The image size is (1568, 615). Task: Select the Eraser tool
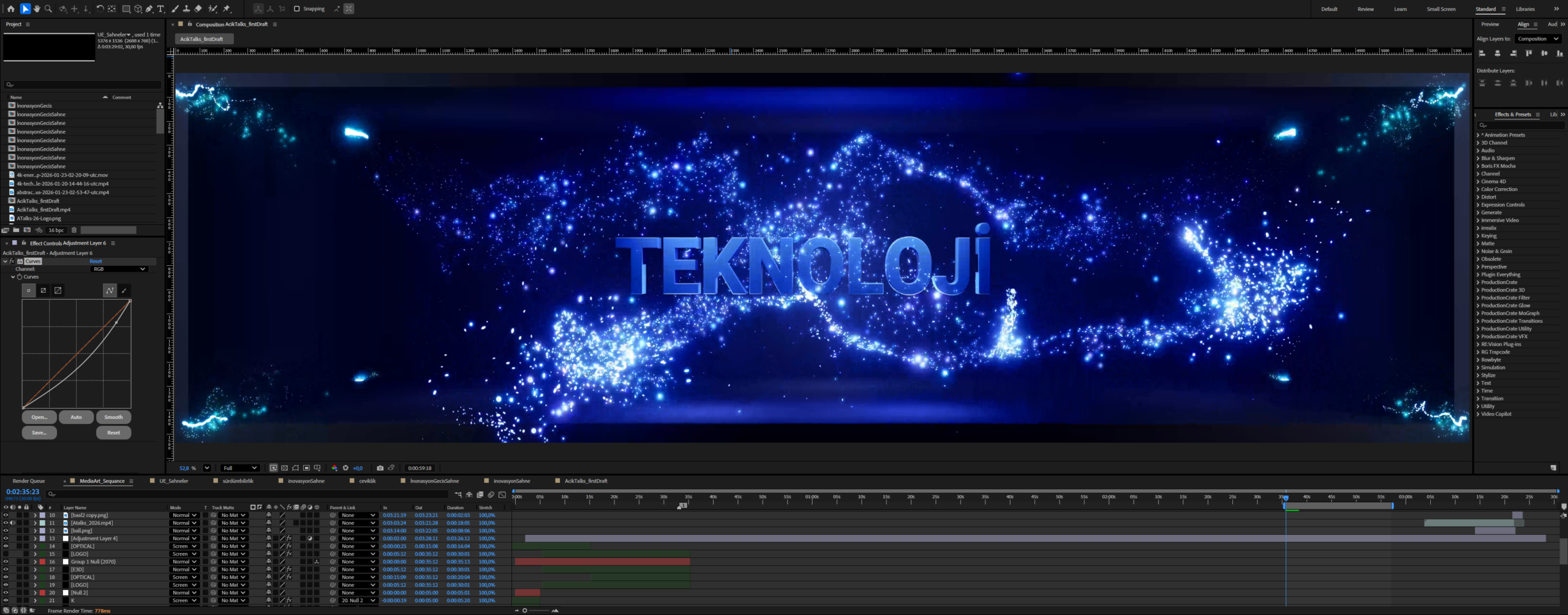click(x=198, y=9)
